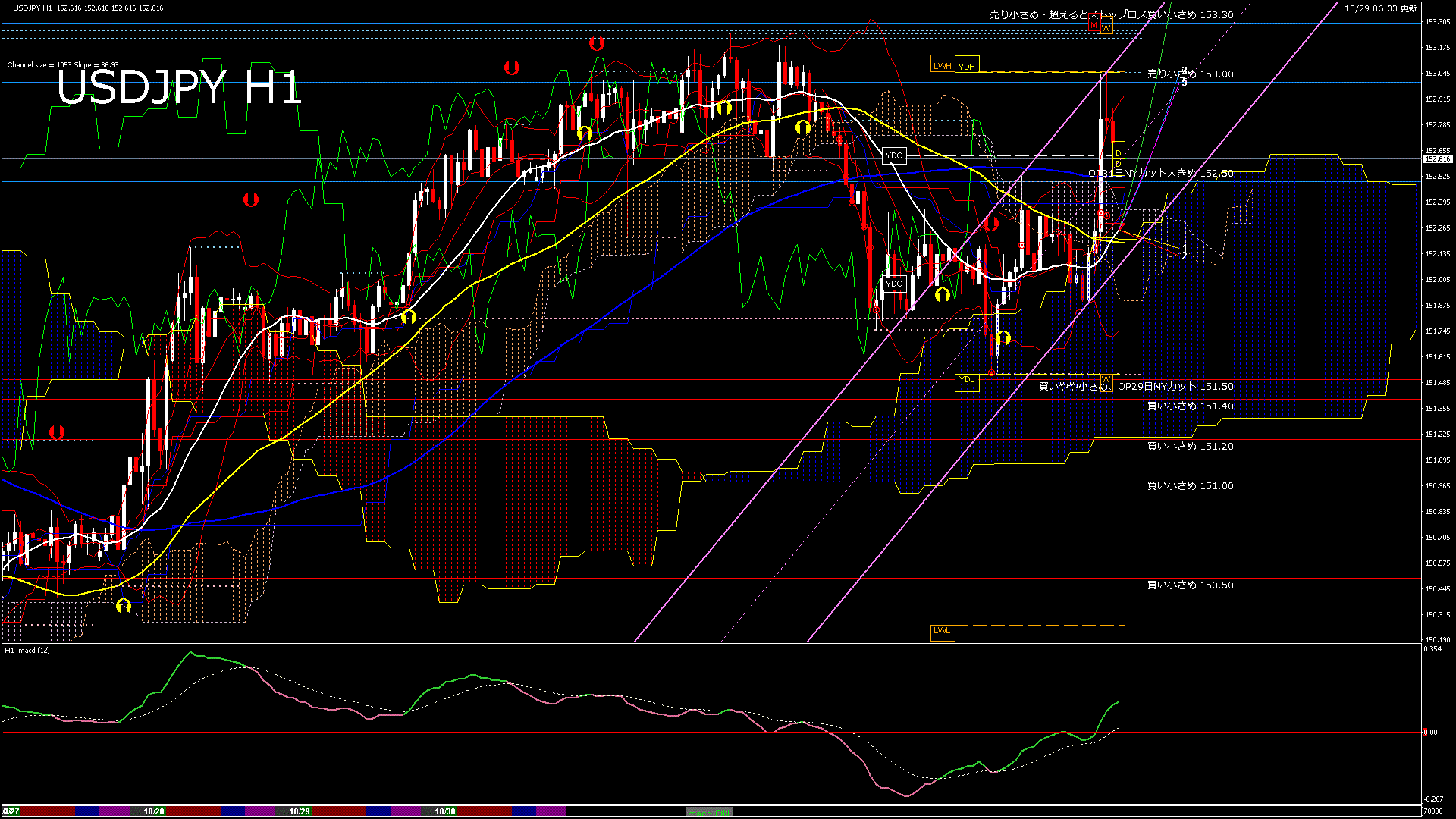
Task: Click the H1 macd (12) indicator label
Action: 28,651
